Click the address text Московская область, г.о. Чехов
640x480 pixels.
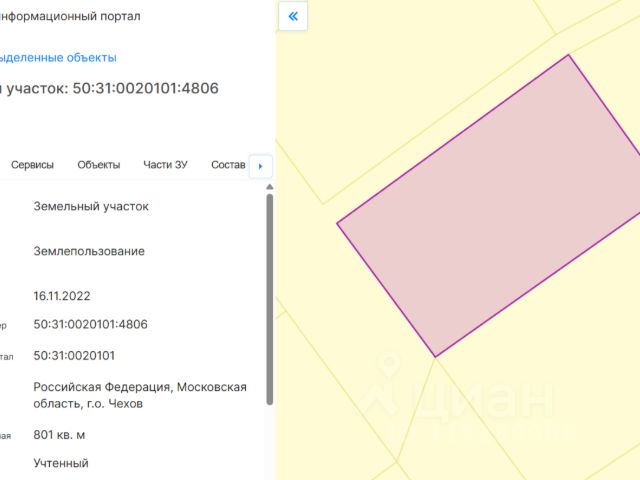pyautogui.click(x=140, y=395)
